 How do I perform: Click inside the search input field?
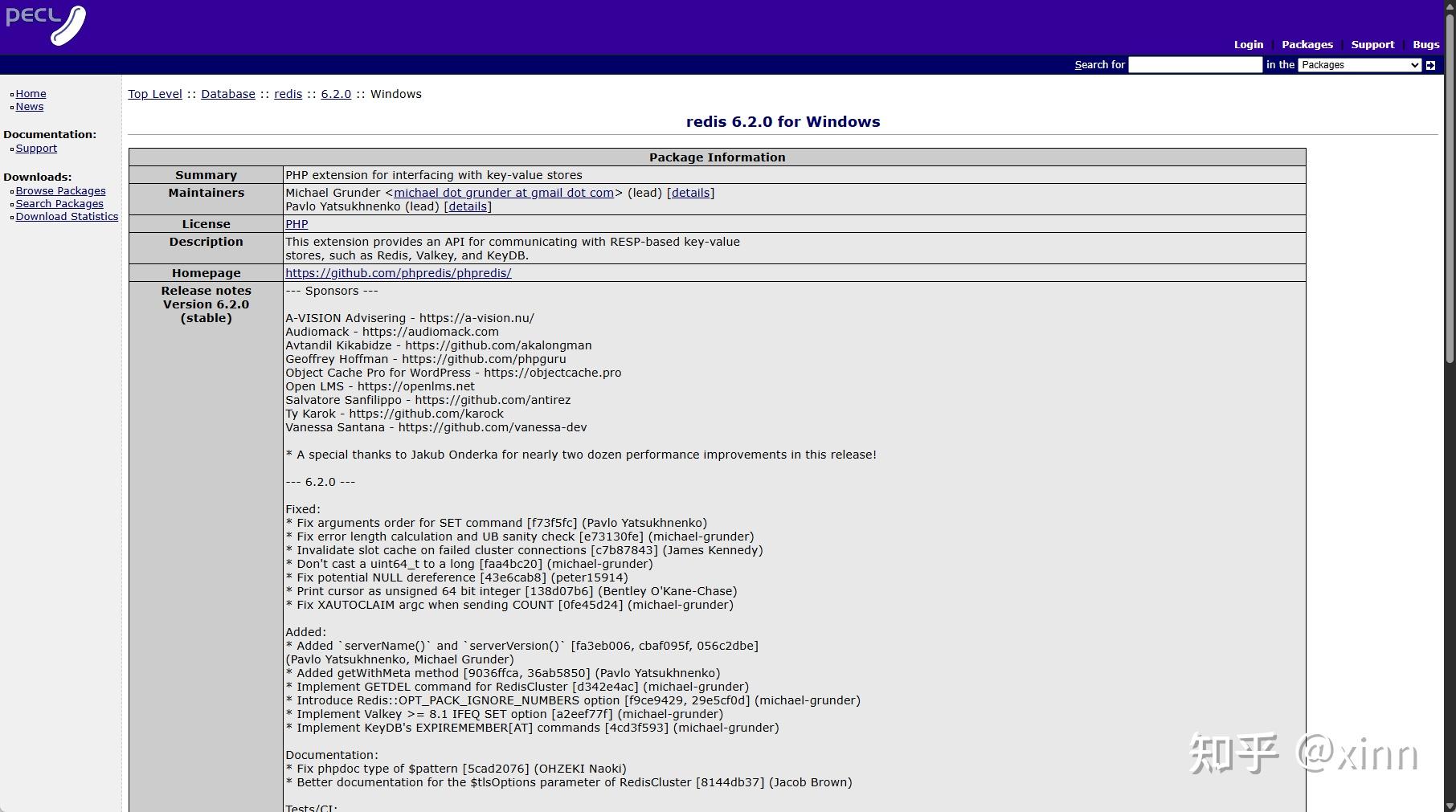1195,65
